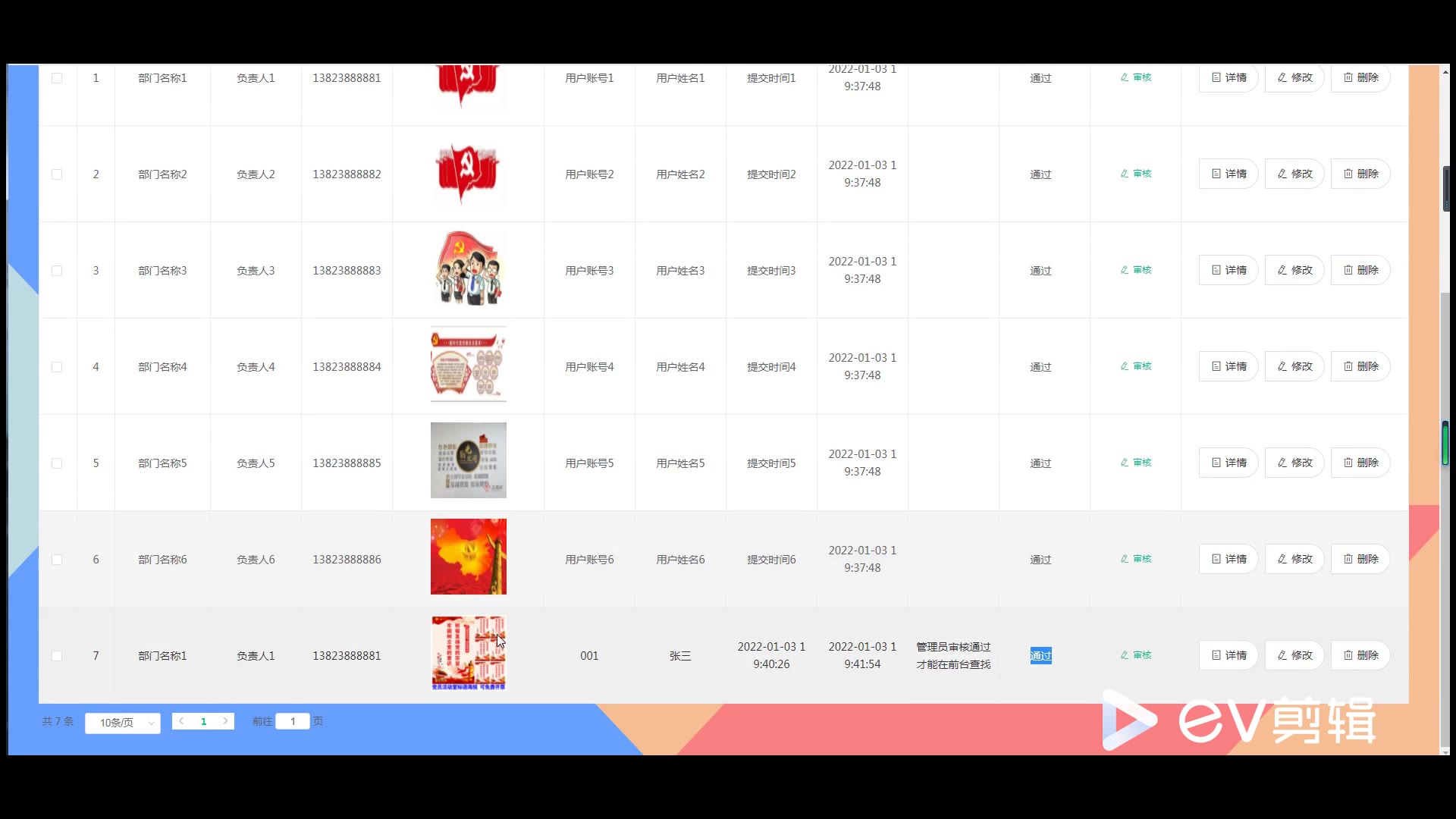Select page number 1 in pagination
1456x819 pixels.
pos(203,721)
